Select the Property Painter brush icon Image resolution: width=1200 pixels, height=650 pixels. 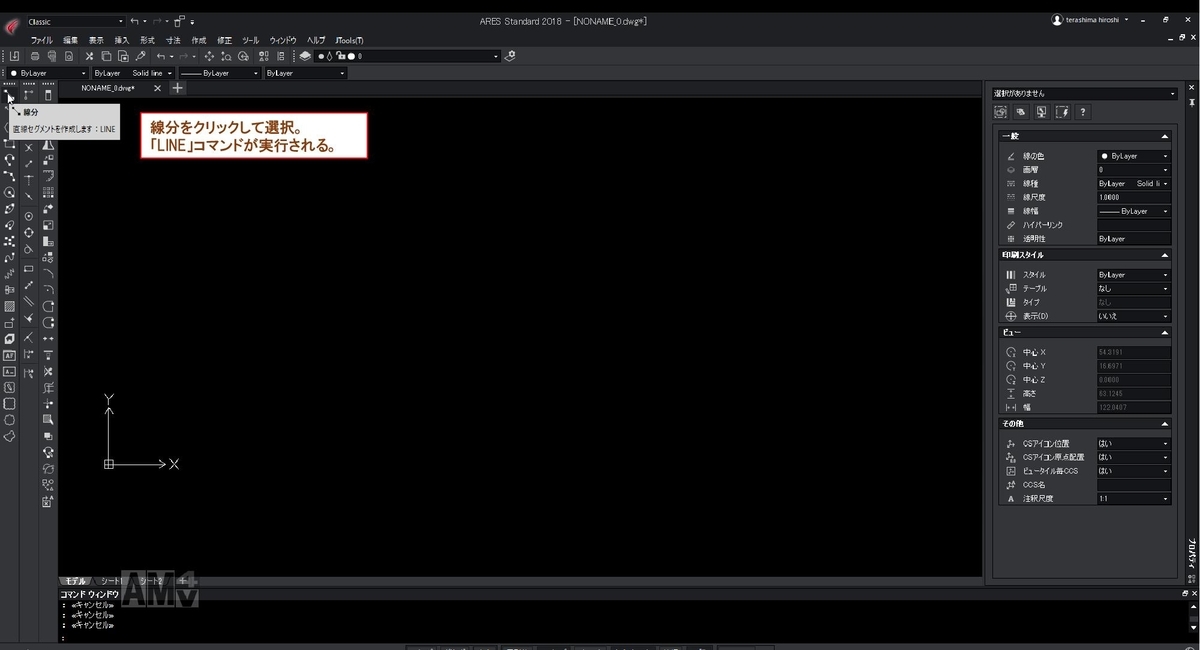point(140,56)
